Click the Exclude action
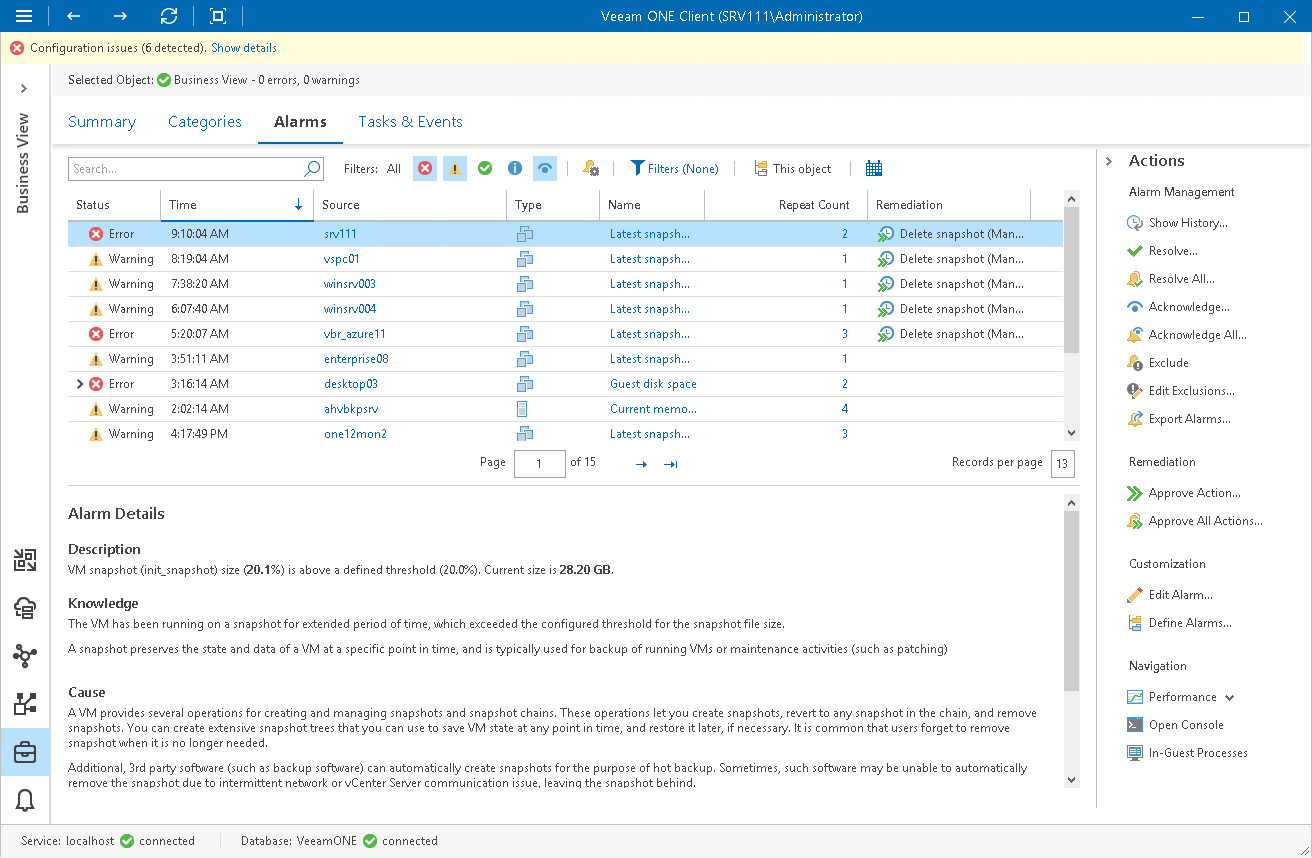The image size is (1312, 858). pos(1158,363)
